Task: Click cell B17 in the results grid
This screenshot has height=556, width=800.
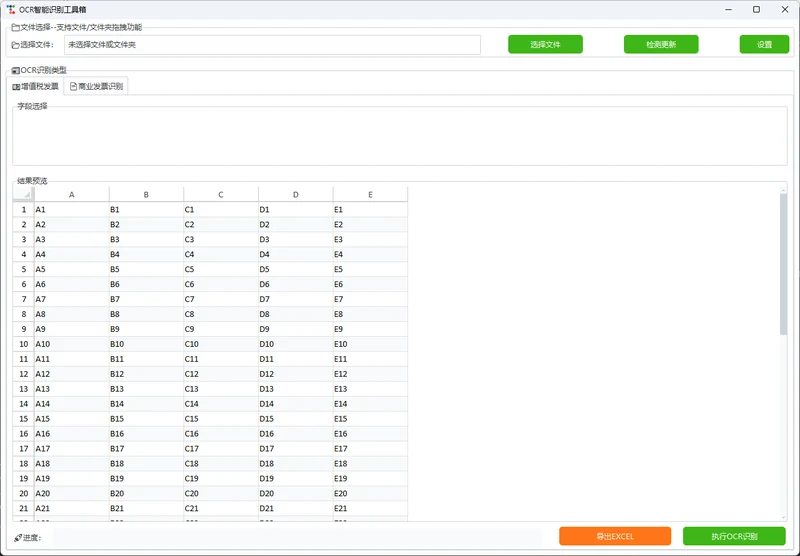Action: pyautogui.click(x=146, y=448)
